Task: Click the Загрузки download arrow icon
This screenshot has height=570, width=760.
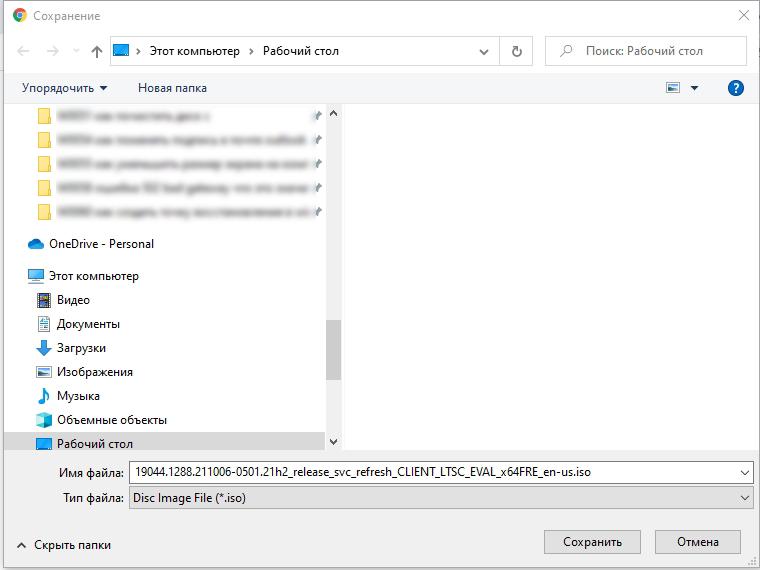Action: click(44, 348)
